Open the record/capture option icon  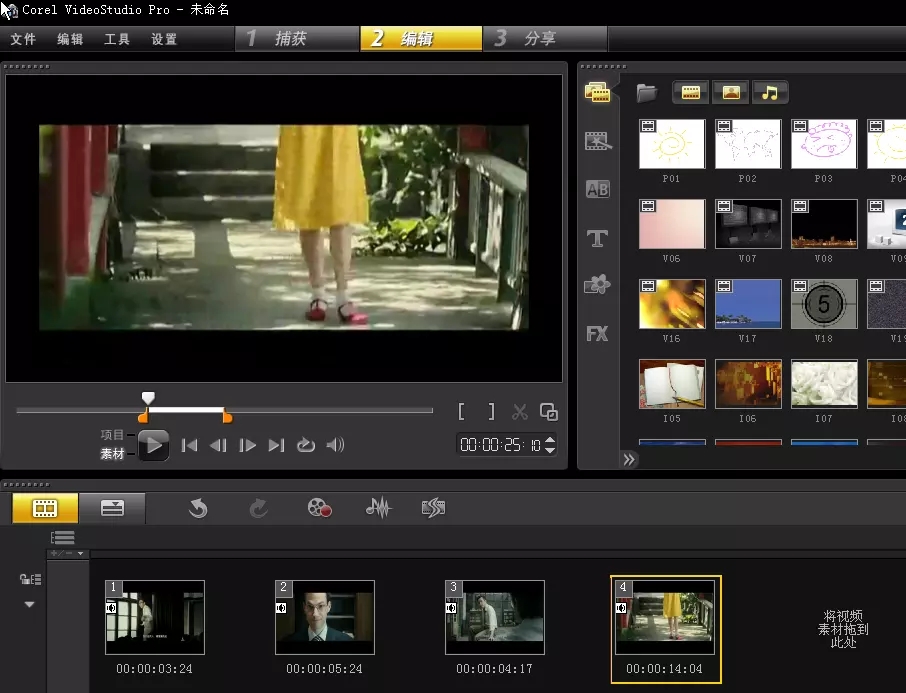coord(319,508)
